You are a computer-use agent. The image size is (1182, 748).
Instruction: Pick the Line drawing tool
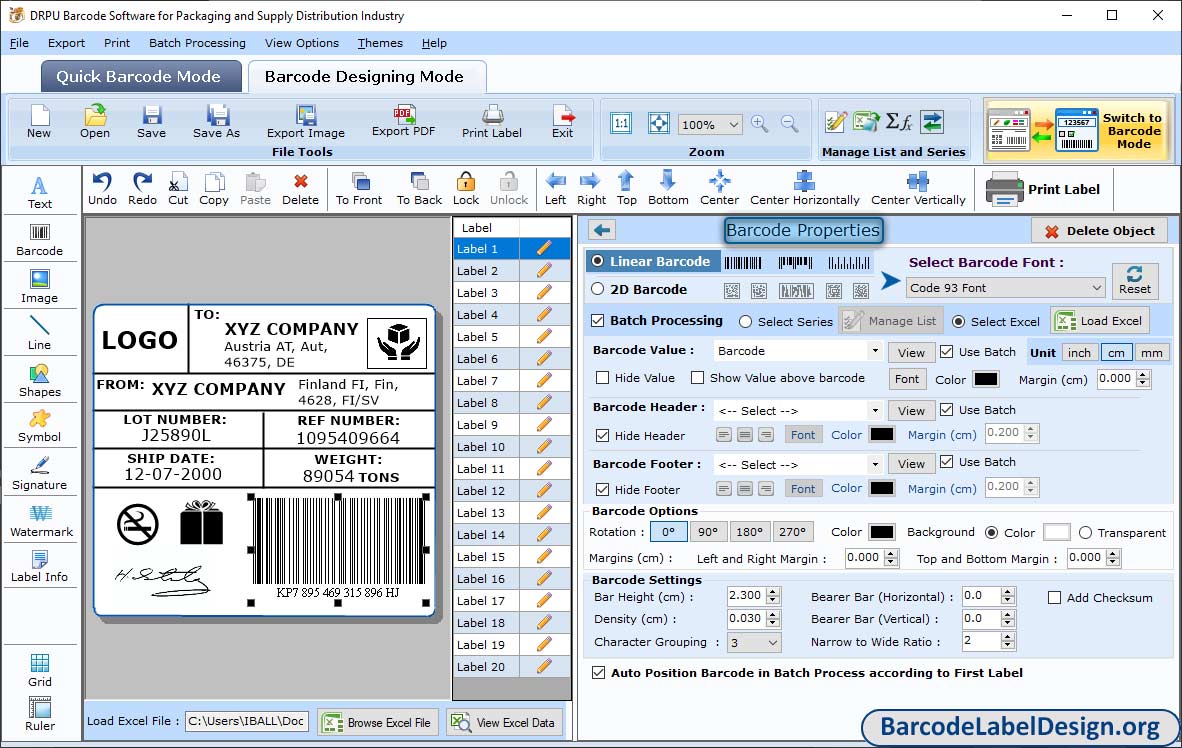tap(39, 333)
